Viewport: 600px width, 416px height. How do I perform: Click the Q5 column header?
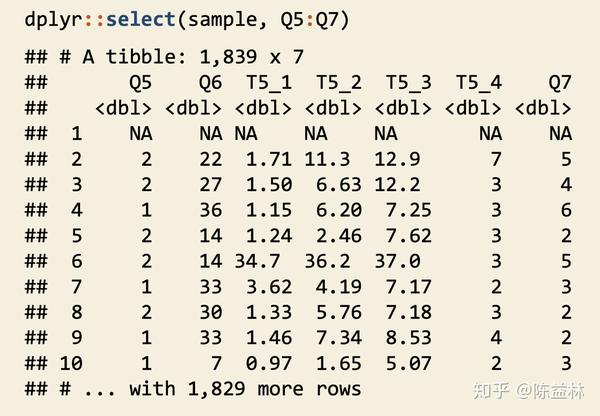140,81
